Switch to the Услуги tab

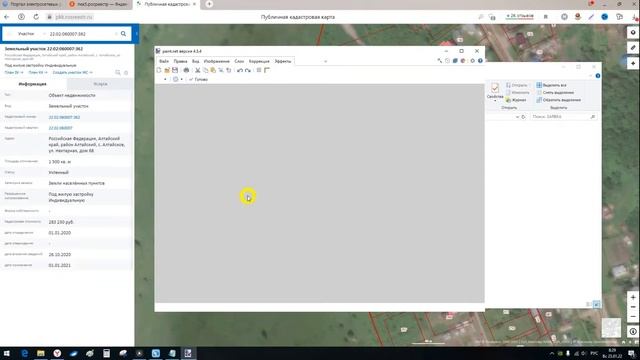(100, 84)
